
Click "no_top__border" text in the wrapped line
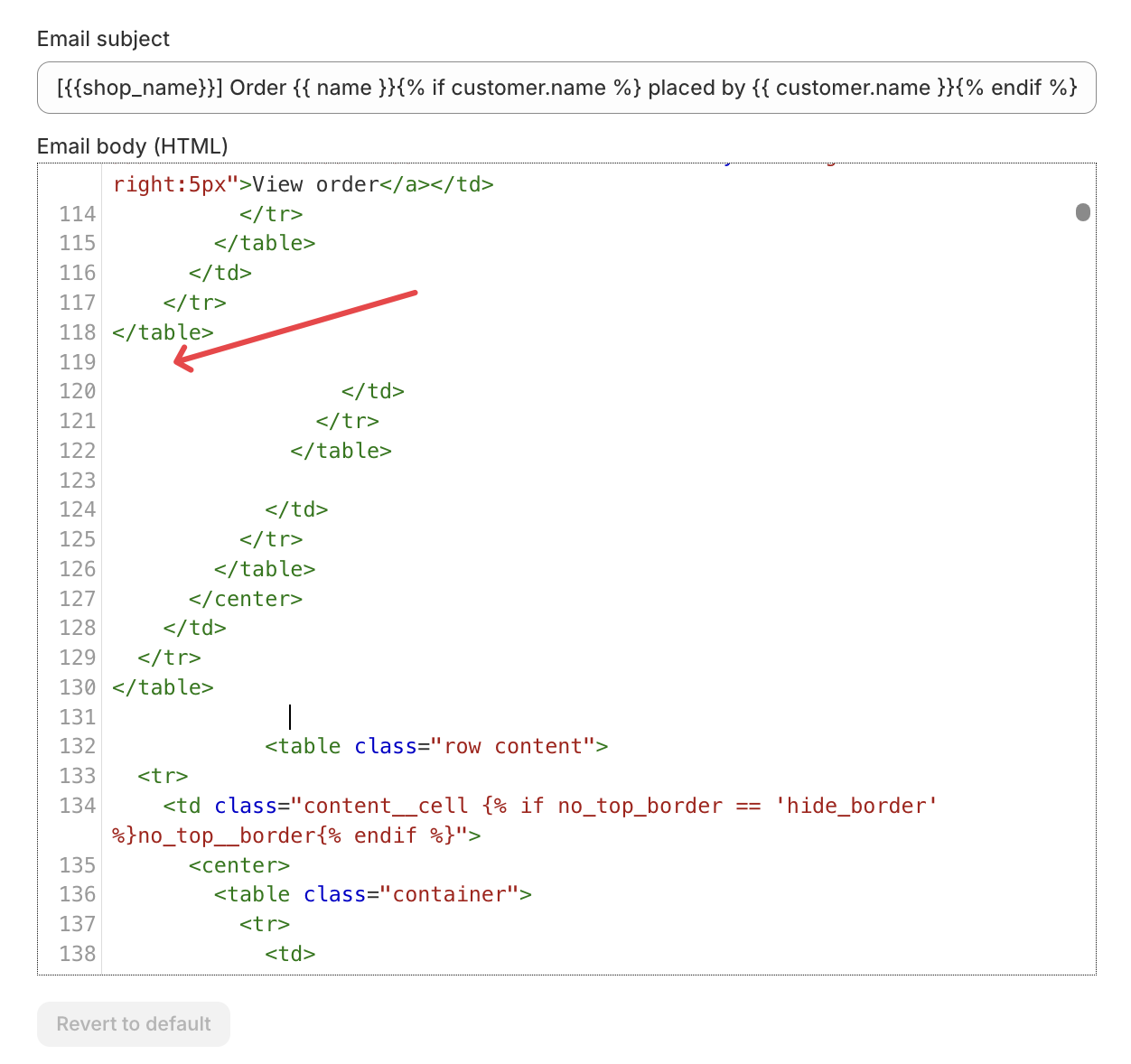(x=227, y=835)
